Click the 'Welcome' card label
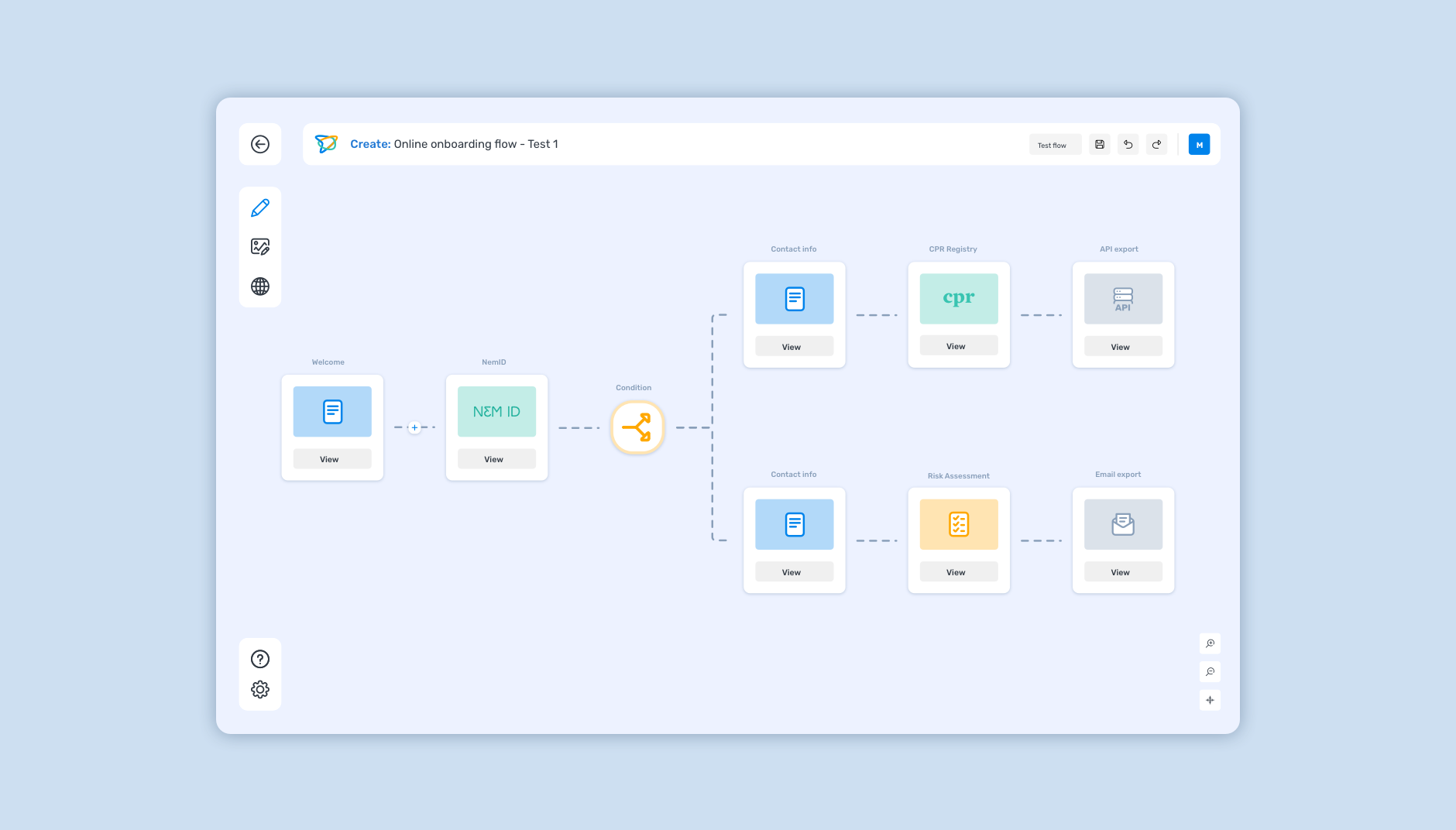This screenshot has height=830, width=1456. 328,362
